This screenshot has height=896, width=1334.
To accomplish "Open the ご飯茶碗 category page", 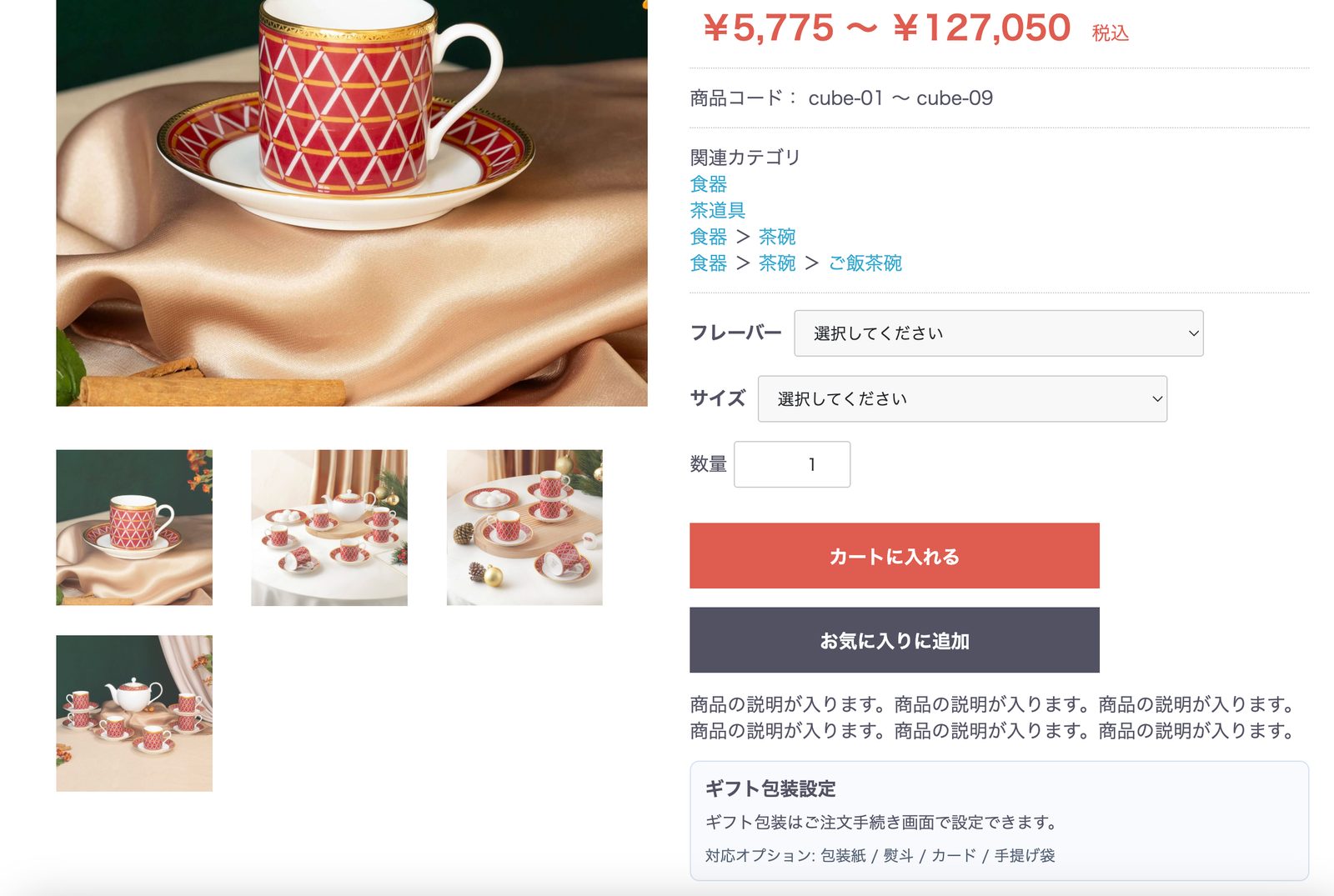I will pos(865,263).
